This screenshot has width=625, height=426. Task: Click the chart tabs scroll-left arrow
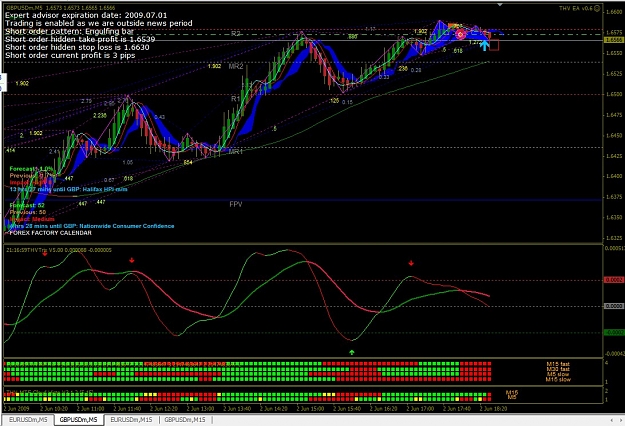pos(612,420)
